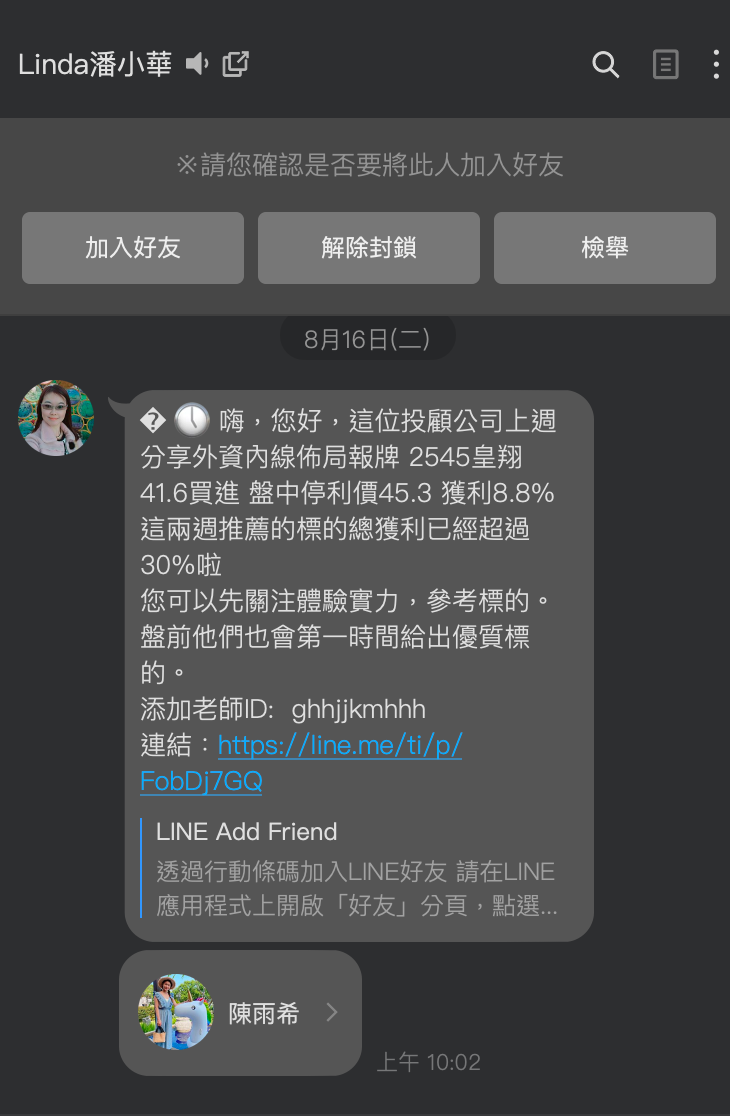Click the LINE Add Friend preview title
The height and width of the screenshot is (1116, 730).
pyautogui.click(x=246, y=831)
